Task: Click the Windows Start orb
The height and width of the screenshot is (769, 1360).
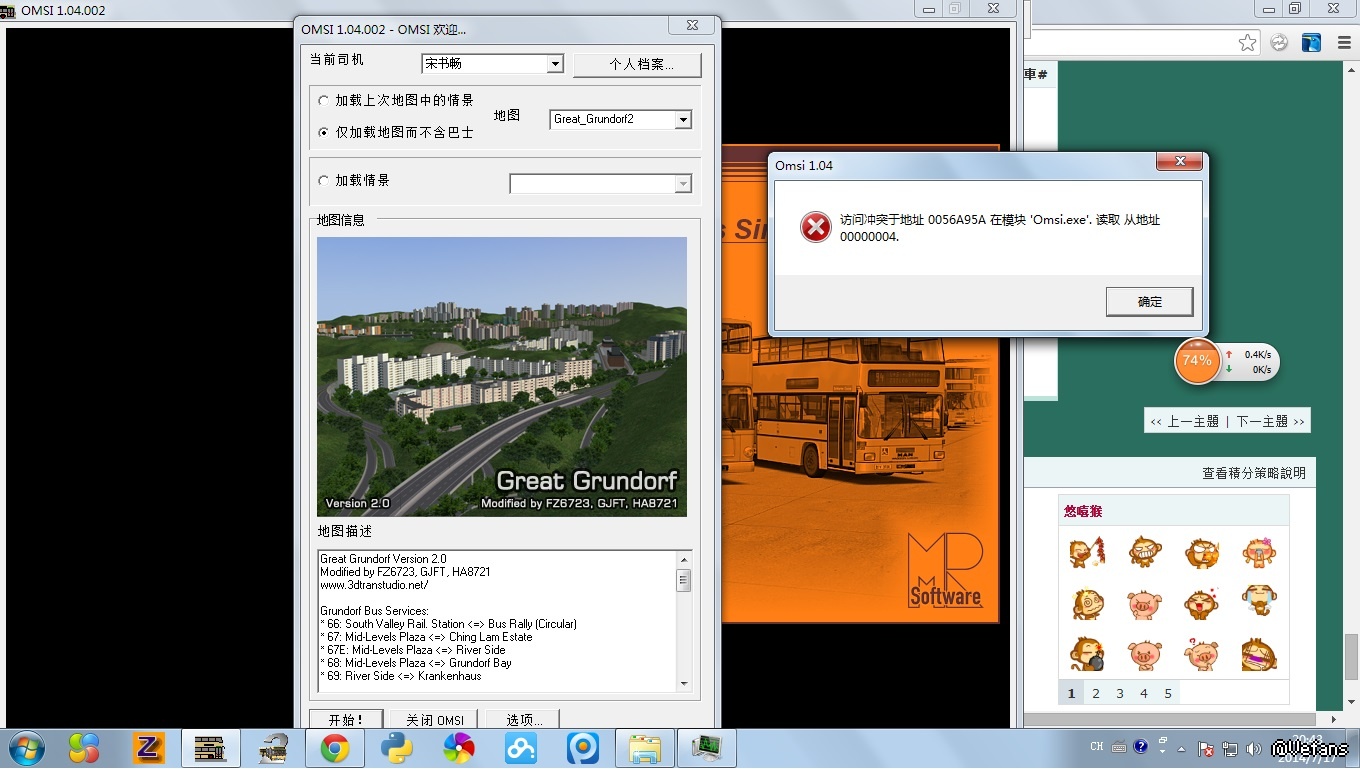Action: (x=25, y=748)
